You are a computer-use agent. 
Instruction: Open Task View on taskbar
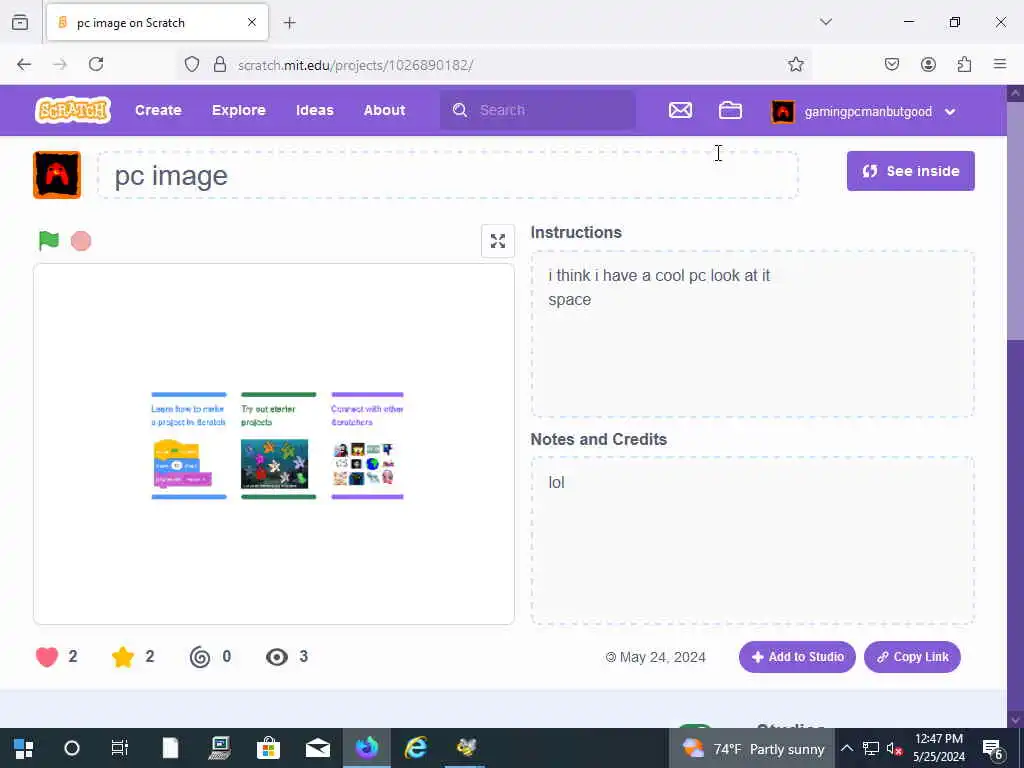[120, 748]
